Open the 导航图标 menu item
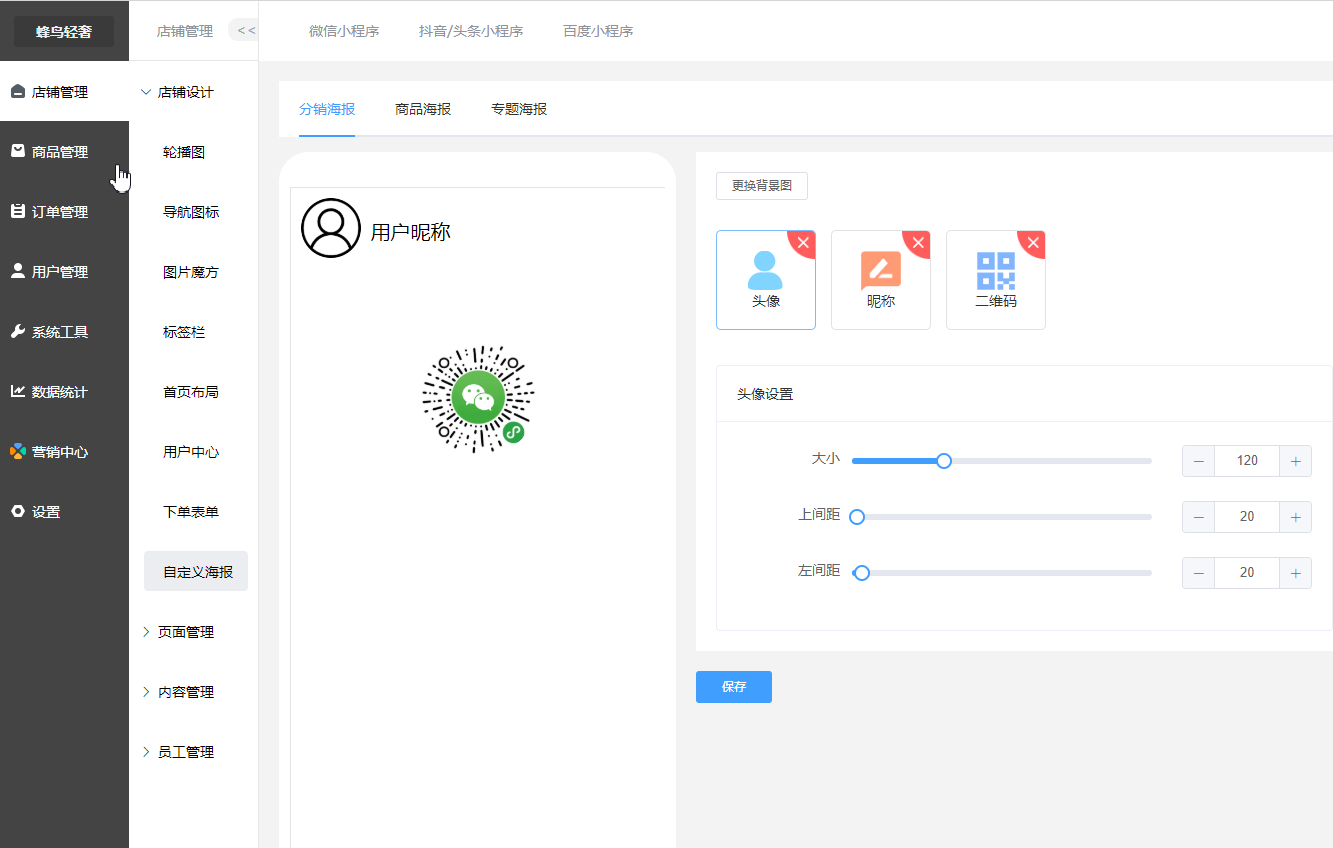The height and width of the screenshot is (848, 1333). click(193, 212)
